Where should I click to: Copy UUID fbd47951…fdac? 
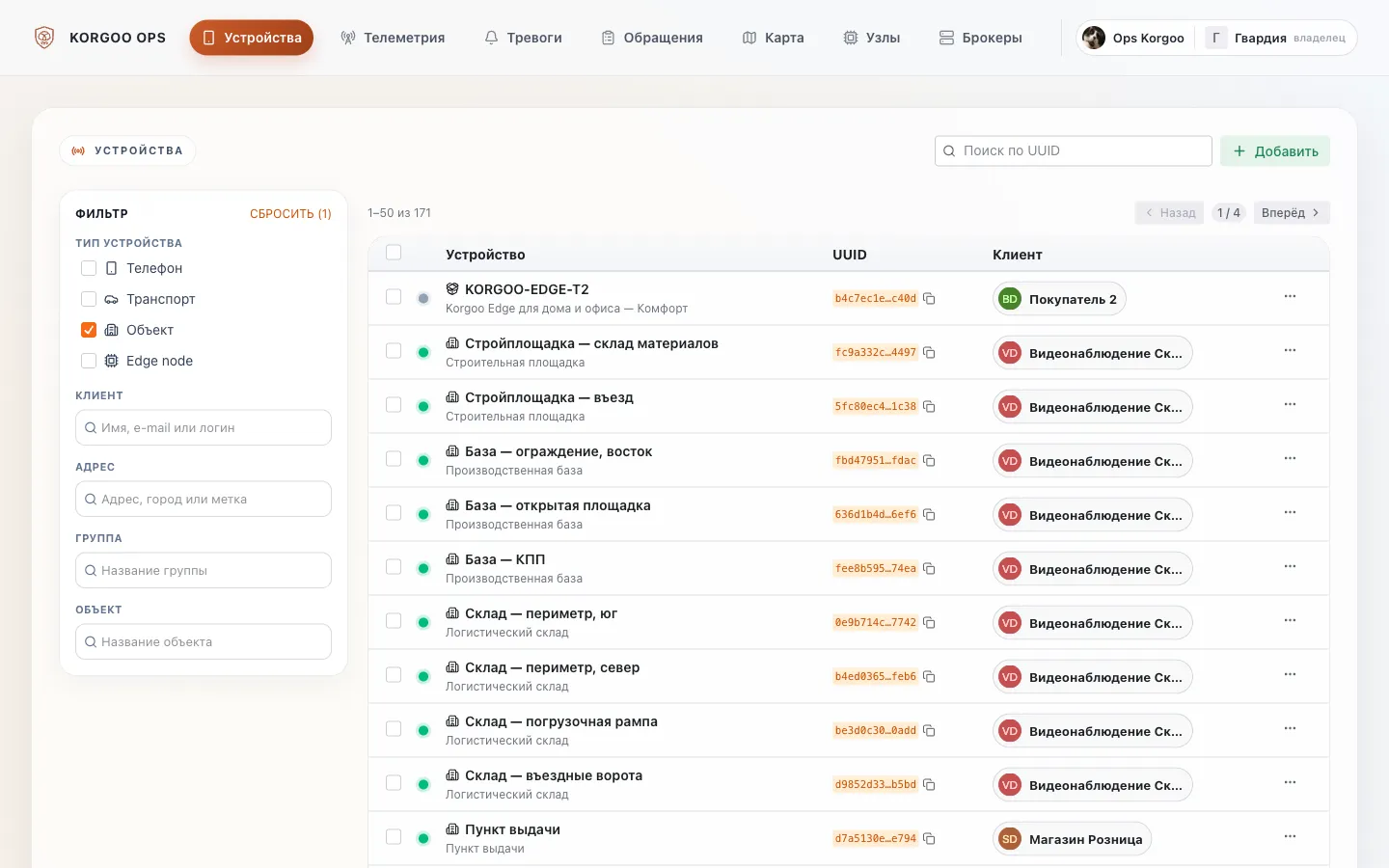coord(929,461)
